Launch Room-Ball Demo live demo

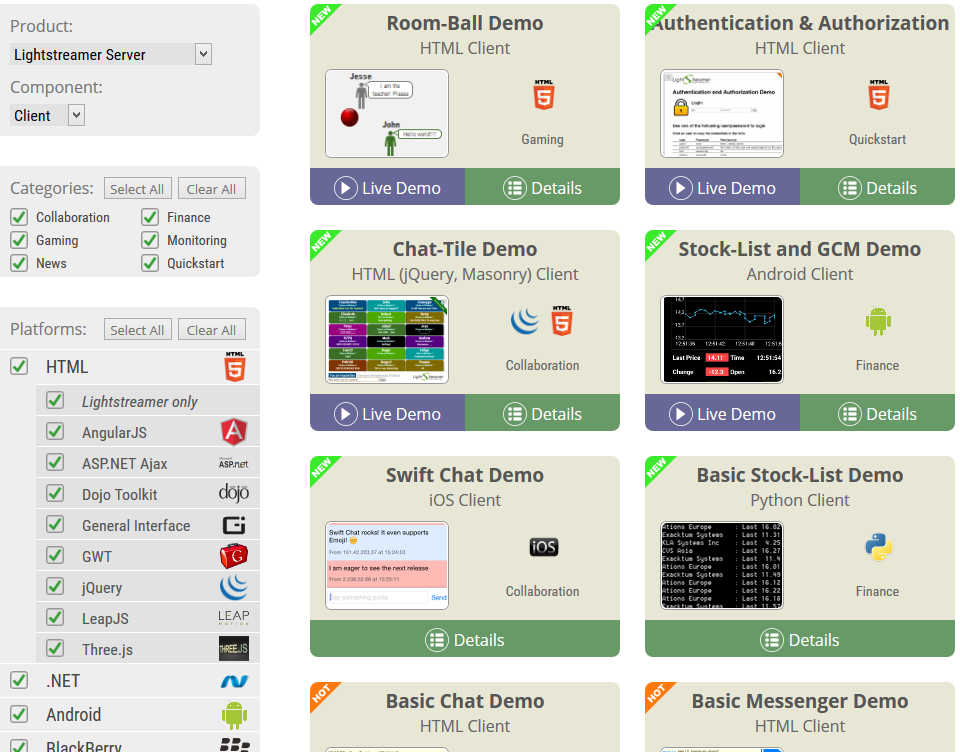coord(388,187)
